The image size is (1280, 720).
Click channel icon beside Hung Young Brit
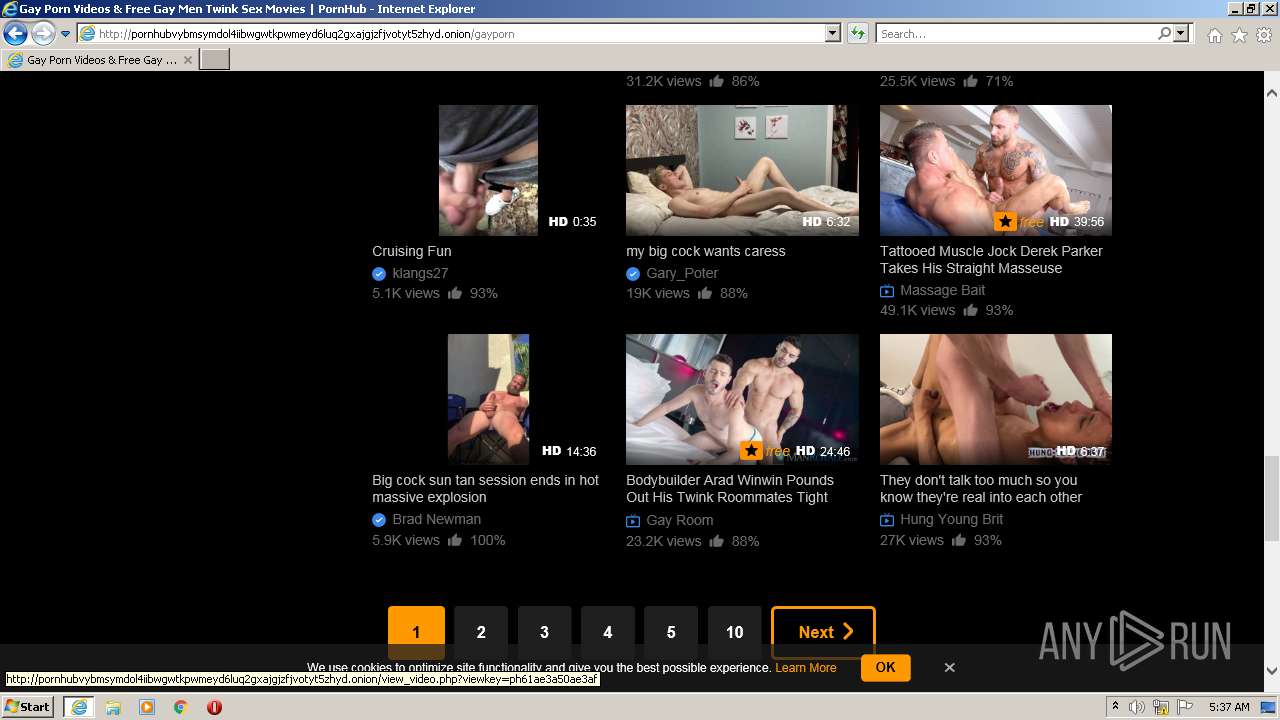click(887, 520)
